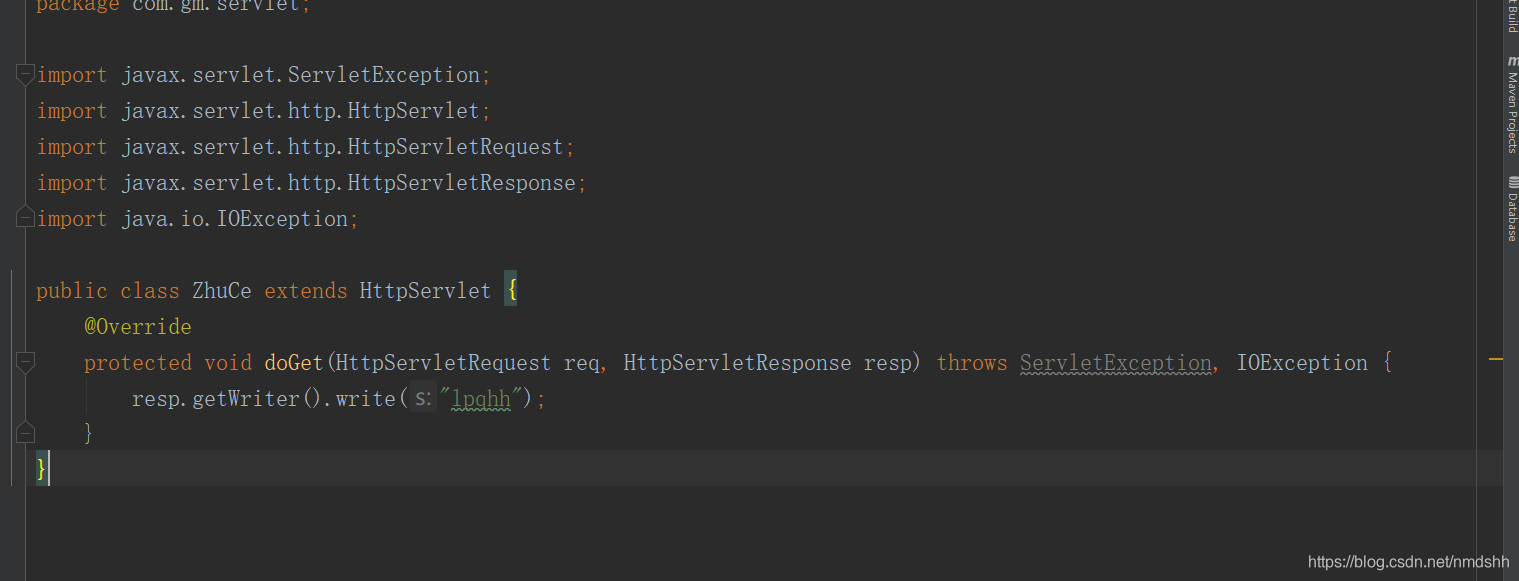Click the void keyword

[228, 363]
